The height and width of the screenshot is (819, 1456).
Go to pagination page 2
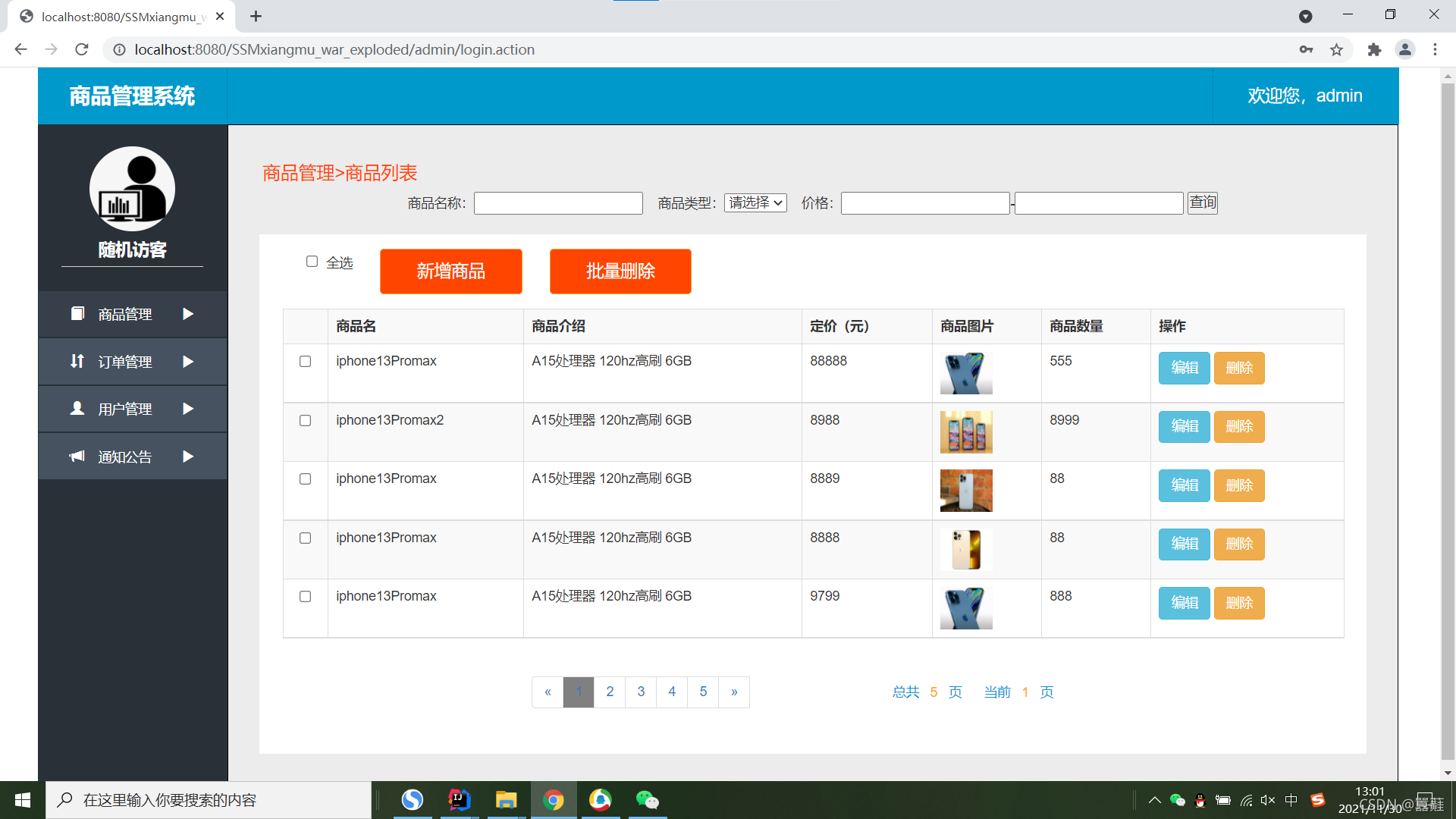(x=610, y=692)
